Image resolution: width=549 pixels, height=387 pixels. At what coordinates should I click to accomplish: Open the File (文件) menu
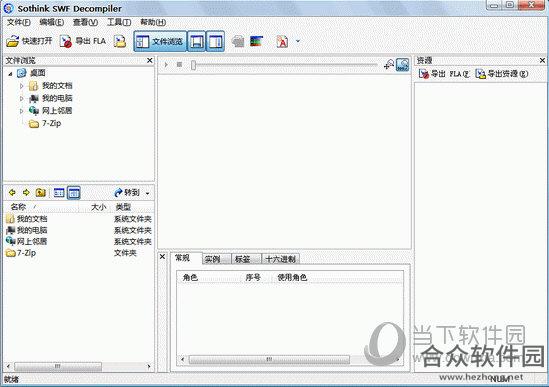[x=19, y=22]
